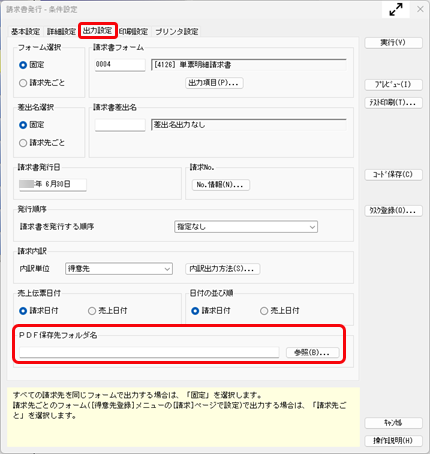The image size is (430, 454).
Task: Save with the コード保存(C) button
Action: tap(393, 175)
